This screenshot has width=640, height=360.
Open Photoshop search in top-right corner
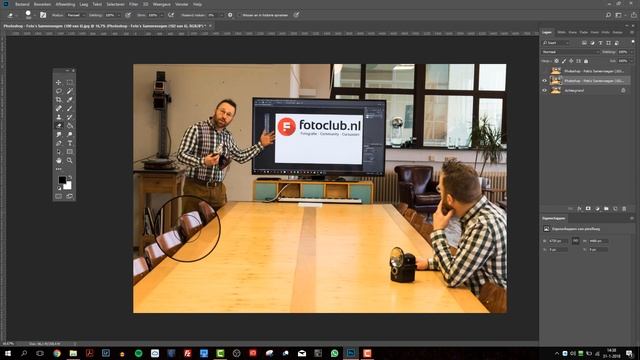tap(608, 15)
